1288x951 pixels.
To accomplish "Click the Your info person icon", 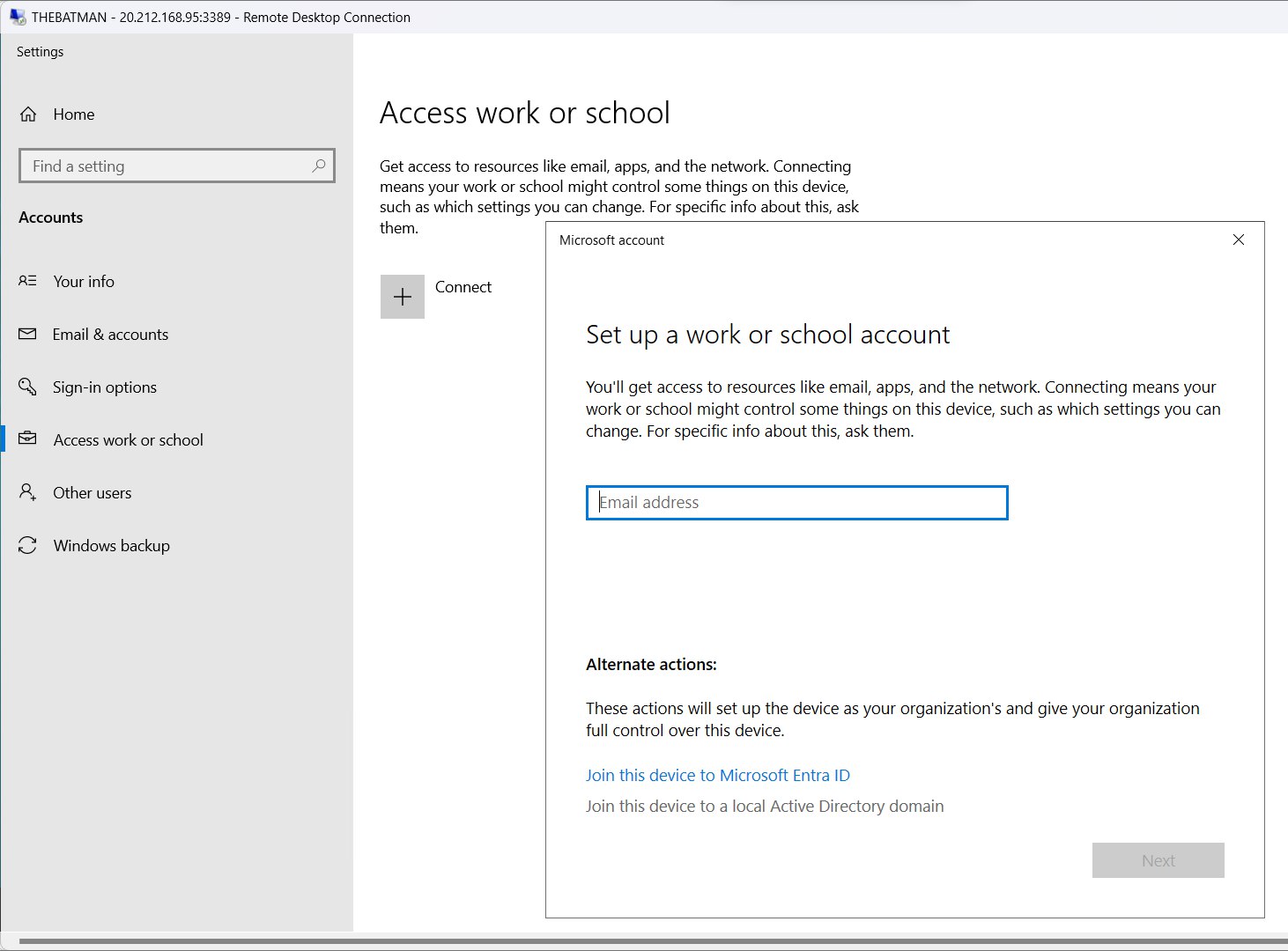I will coord(28,281).
